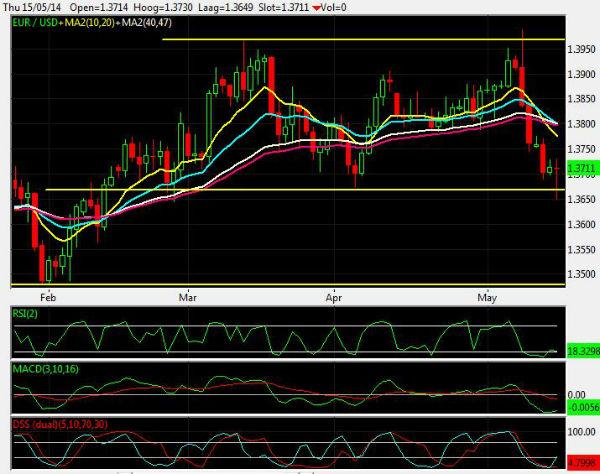Select the date text Thu 15/05/14
Screen dimensions: 600x474
[x=34, y=7]
